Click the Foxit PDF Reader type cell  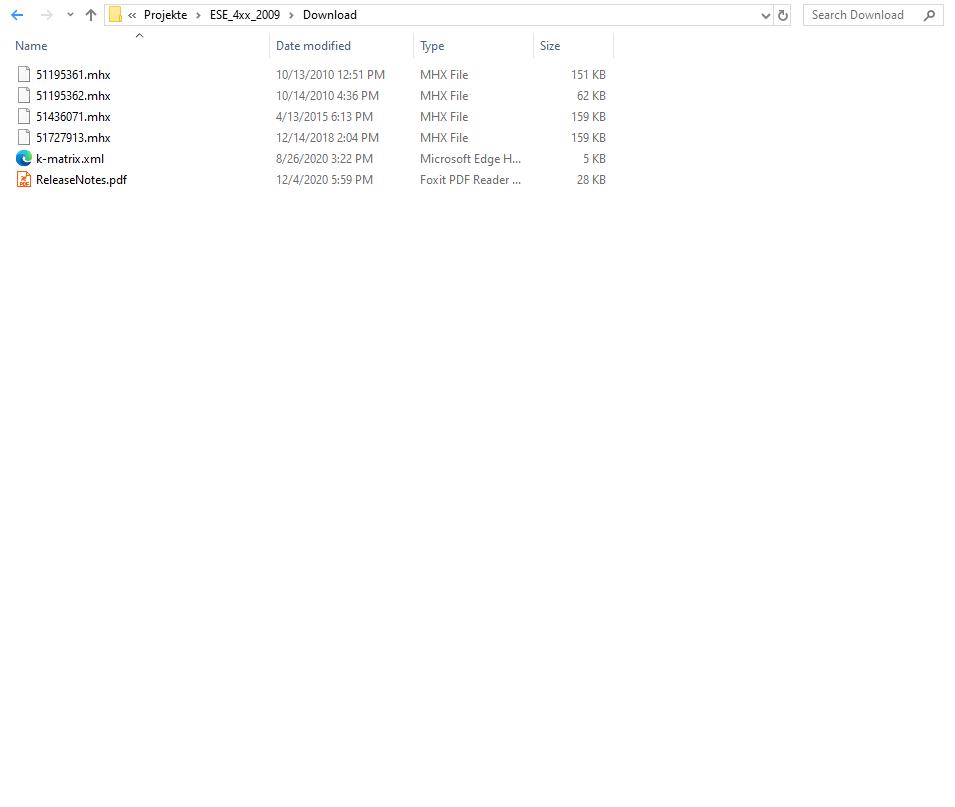click(x=470, y=180)
